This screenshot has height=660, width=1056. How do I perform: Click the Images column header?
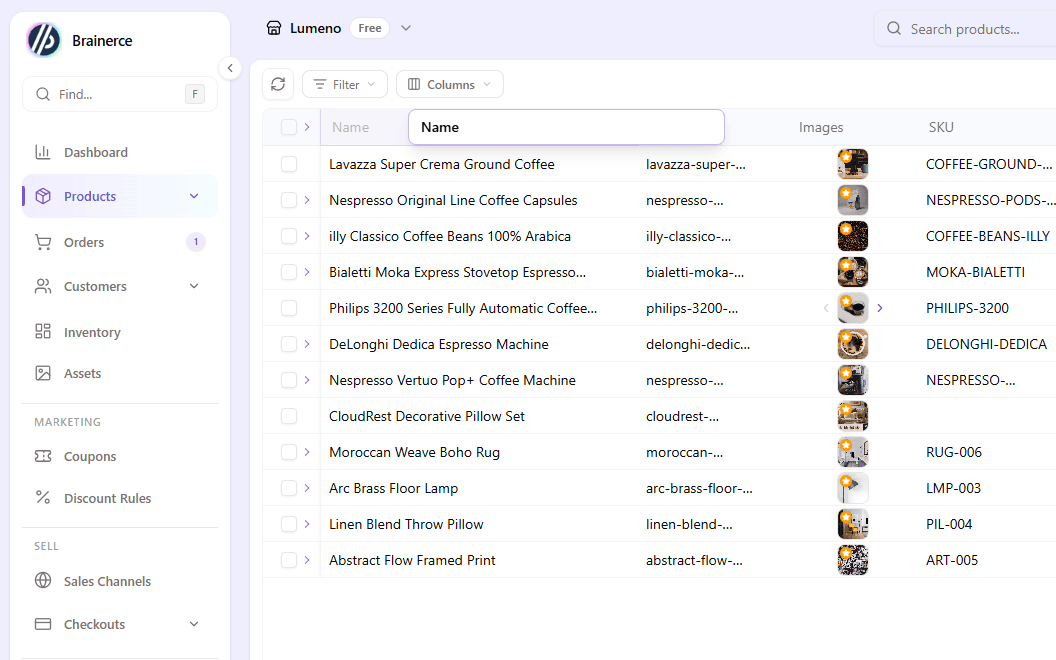coord(820,127)
